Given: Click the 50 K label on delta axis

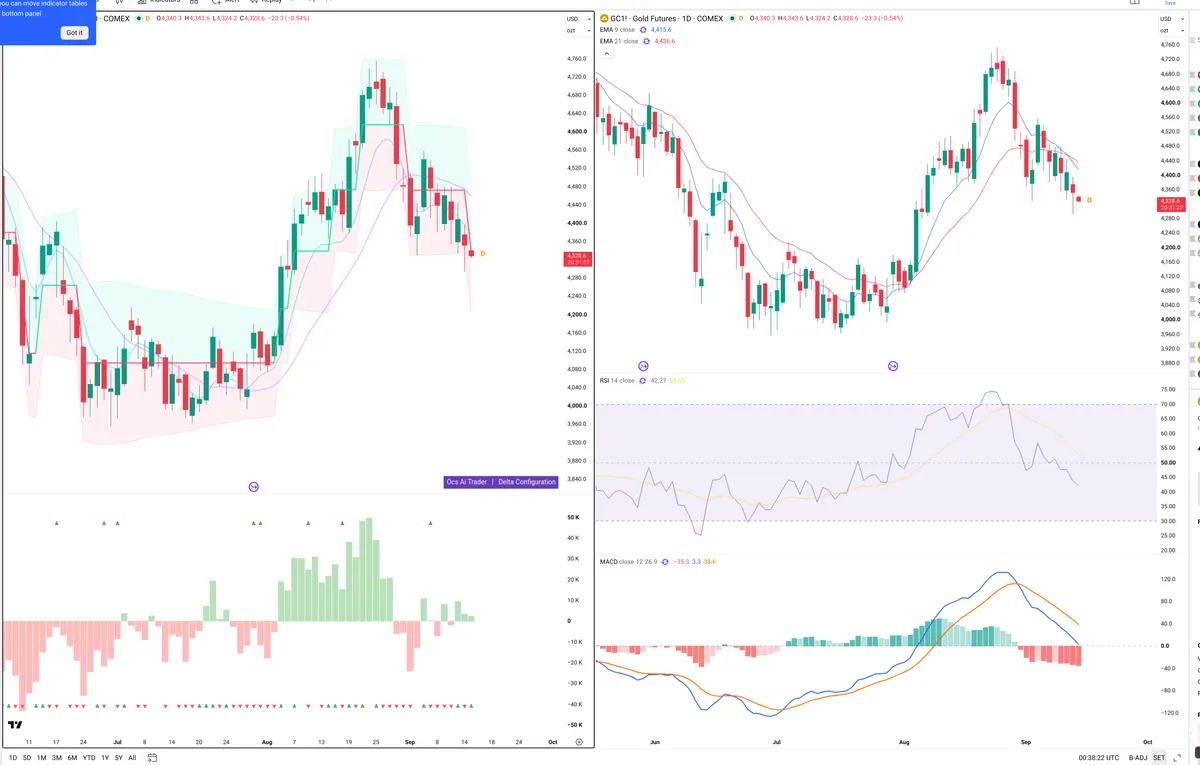Looking at the screenshot, I should click(x=574, y=517).
